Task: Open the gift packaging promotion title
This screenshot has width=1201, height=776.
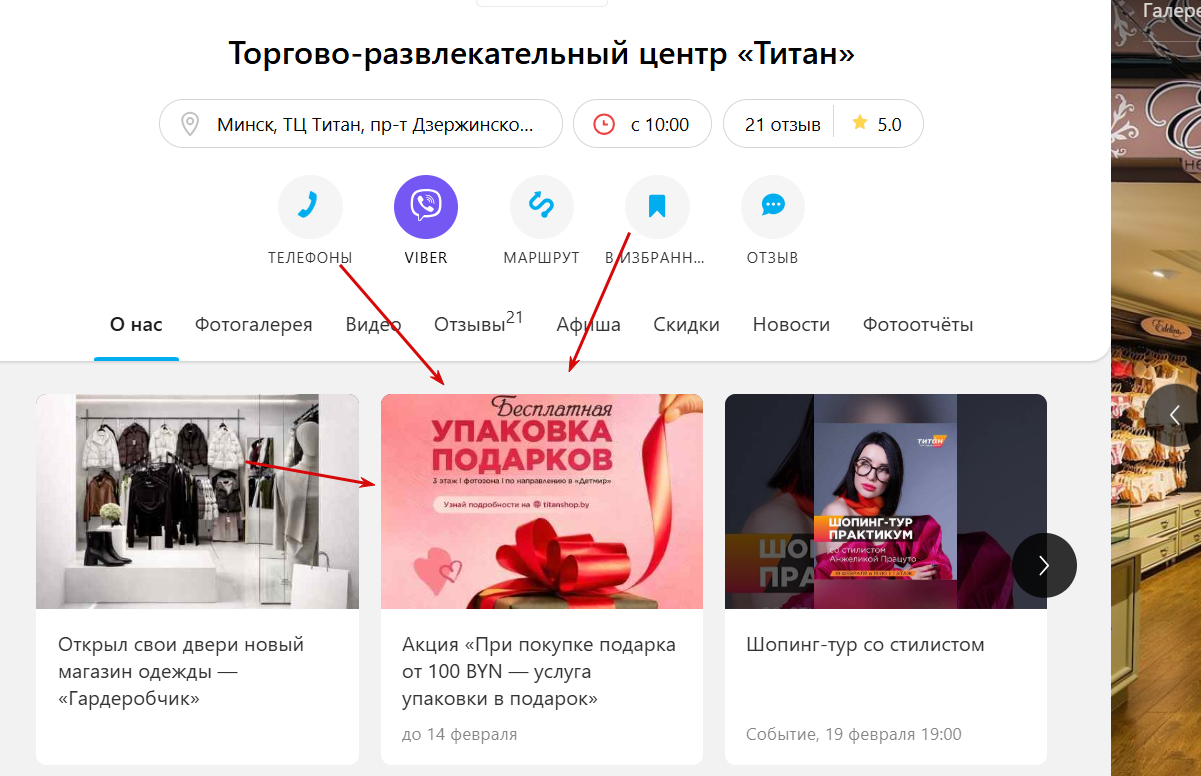Action: pyautogui.click(x=539, y=671)
